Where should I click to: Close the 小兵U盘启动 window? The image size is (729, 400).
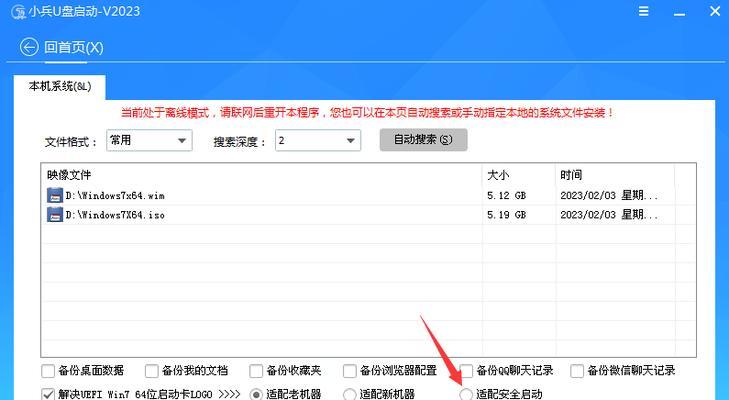(715, 11)
